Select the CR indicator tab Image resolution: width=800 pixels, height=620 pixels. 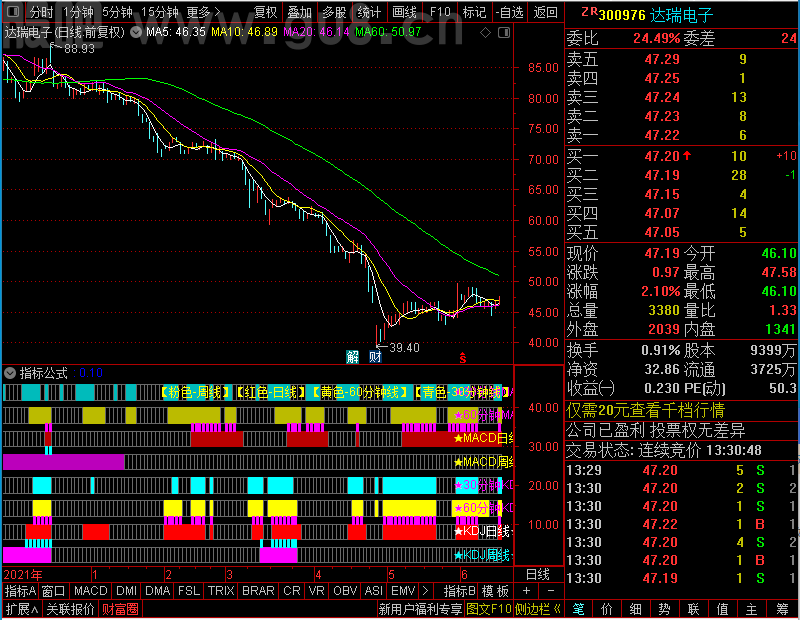(292, 591)
